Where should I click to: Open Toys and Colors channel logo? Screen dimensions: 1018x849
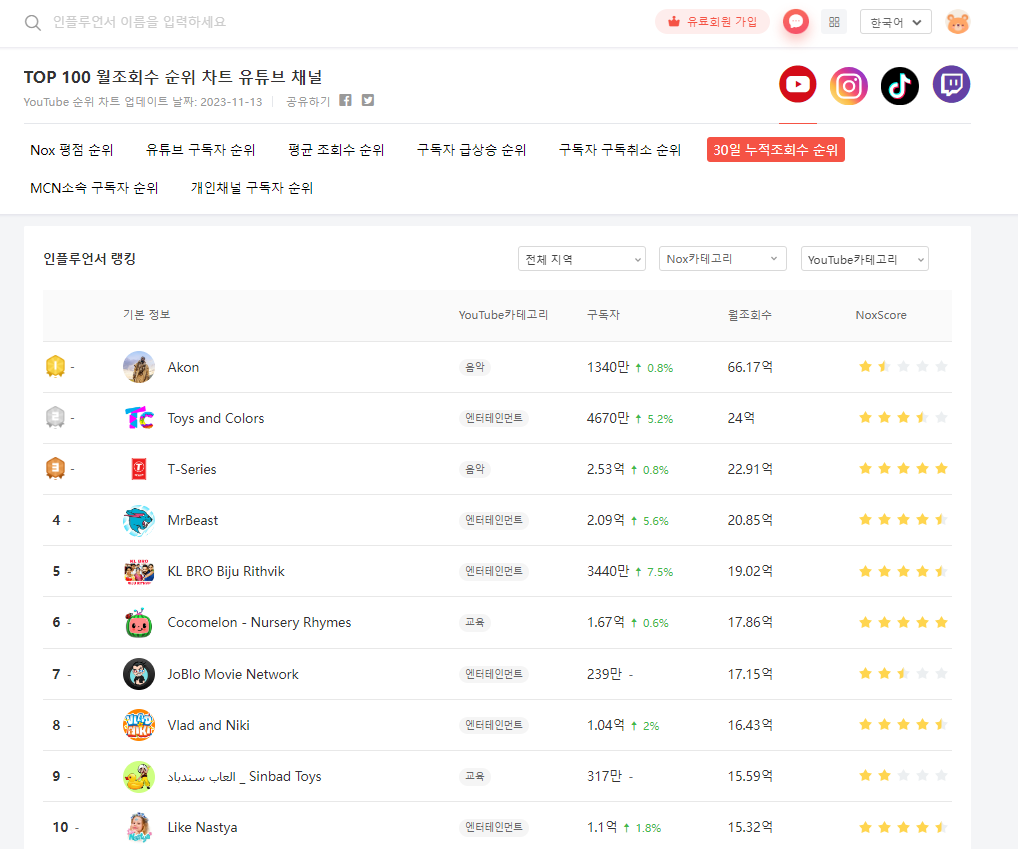click(139, 418)
